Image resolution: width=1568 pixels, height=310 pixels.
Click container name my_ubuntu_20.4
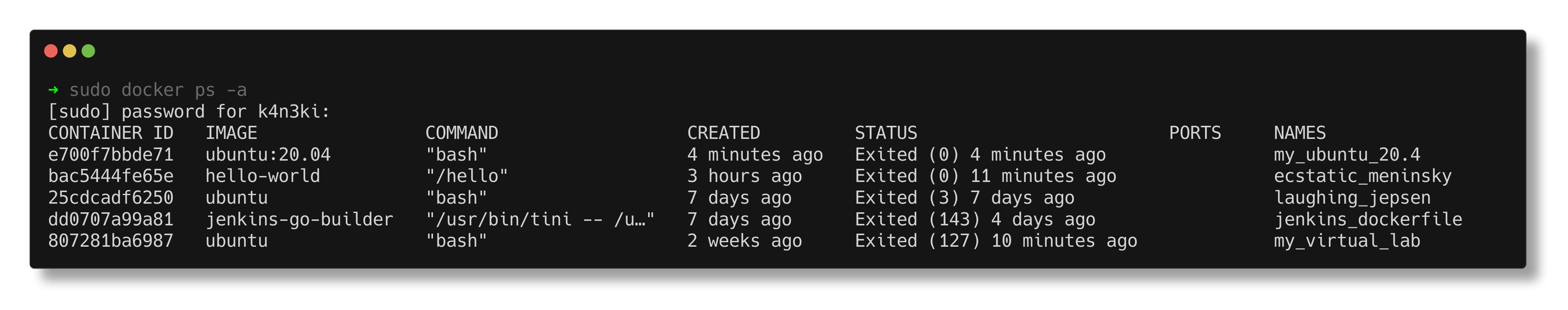click(x=1347, y=155)
